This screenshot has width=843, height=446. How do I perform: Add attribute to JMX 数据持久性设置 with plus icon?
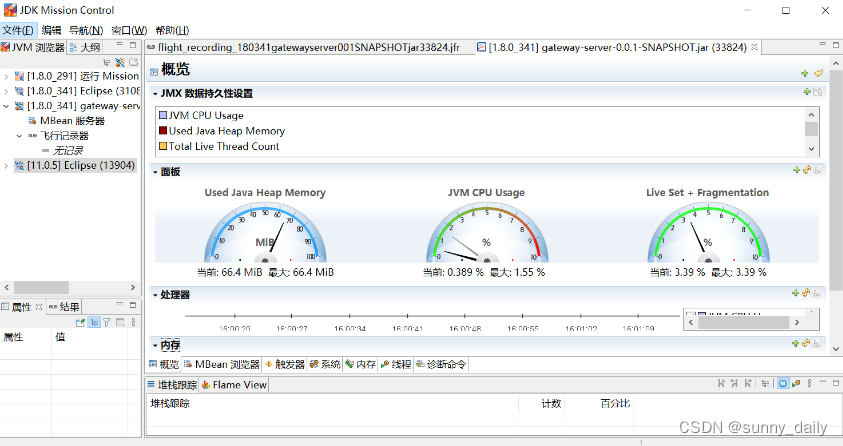coord(807,92)
